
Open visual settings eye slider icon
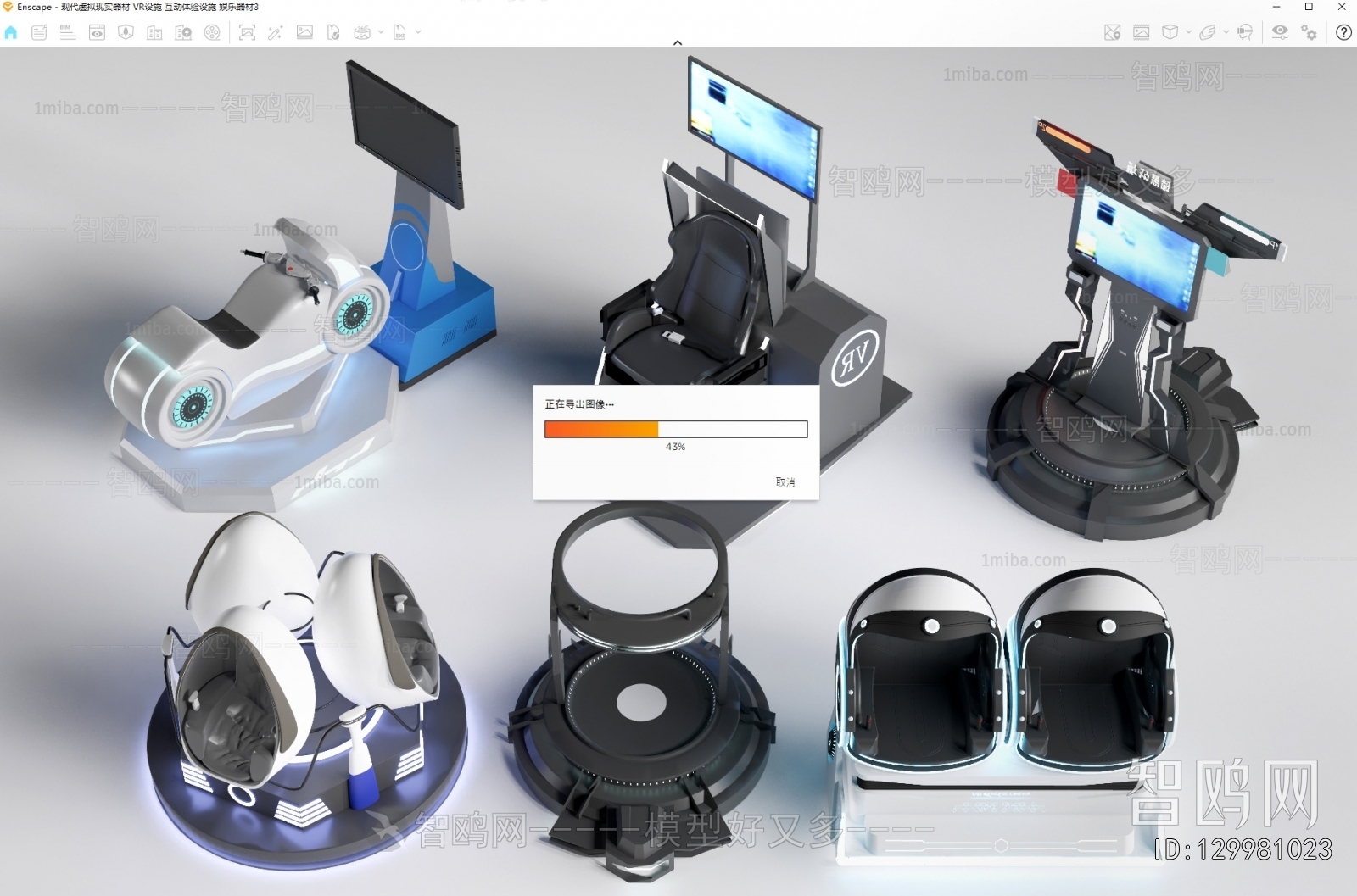(1280, 32)
